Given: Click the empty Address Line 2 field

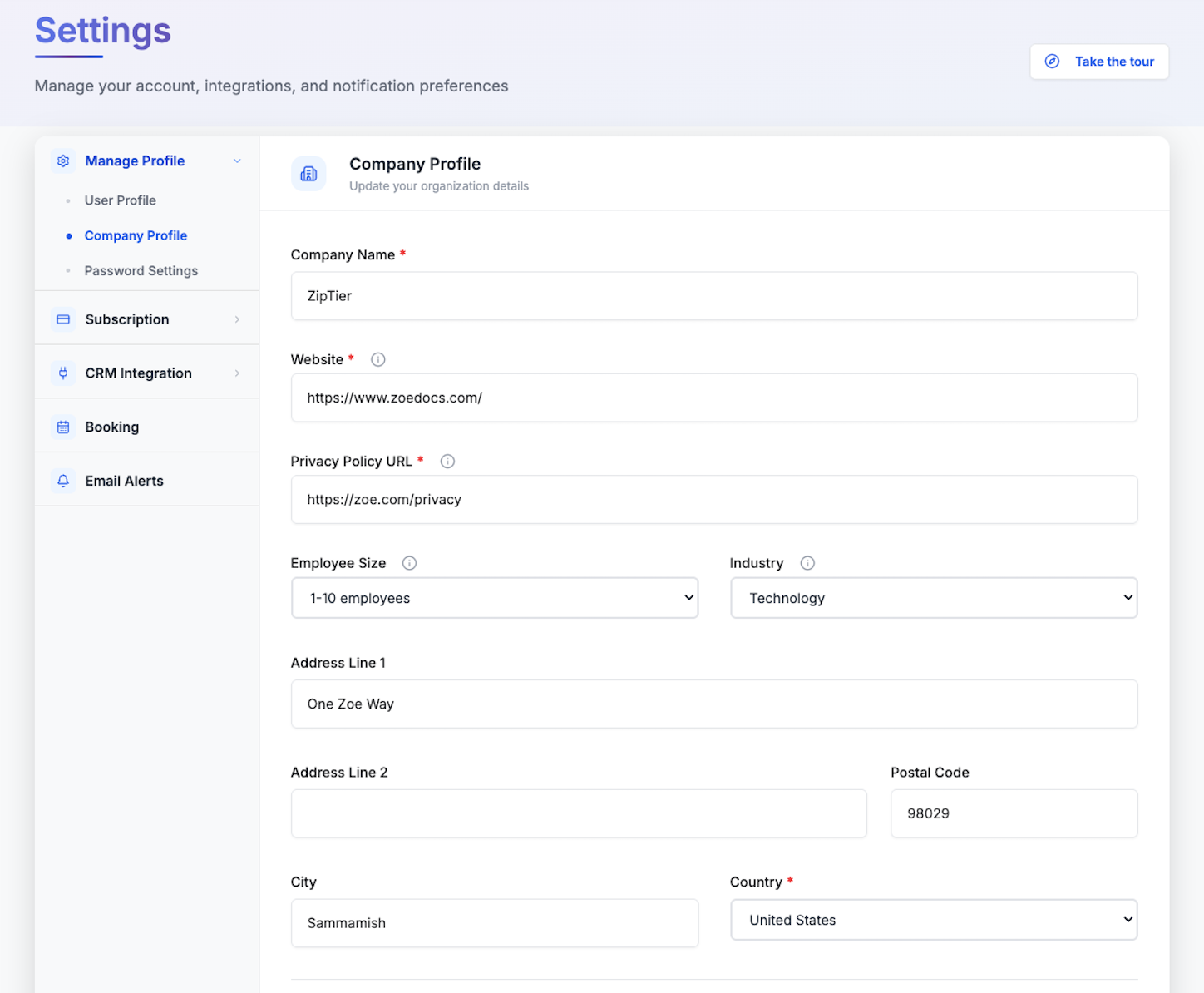Looking at the screenshot, I should 579,813.
